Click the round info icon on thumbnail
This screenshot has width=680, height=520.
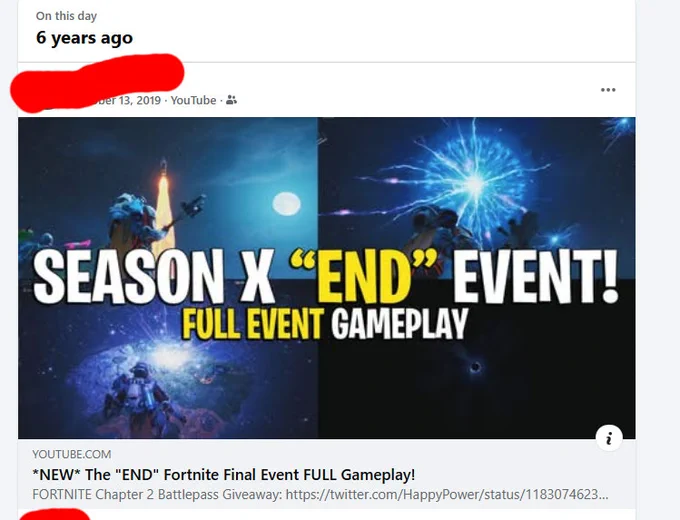[609, 438]
